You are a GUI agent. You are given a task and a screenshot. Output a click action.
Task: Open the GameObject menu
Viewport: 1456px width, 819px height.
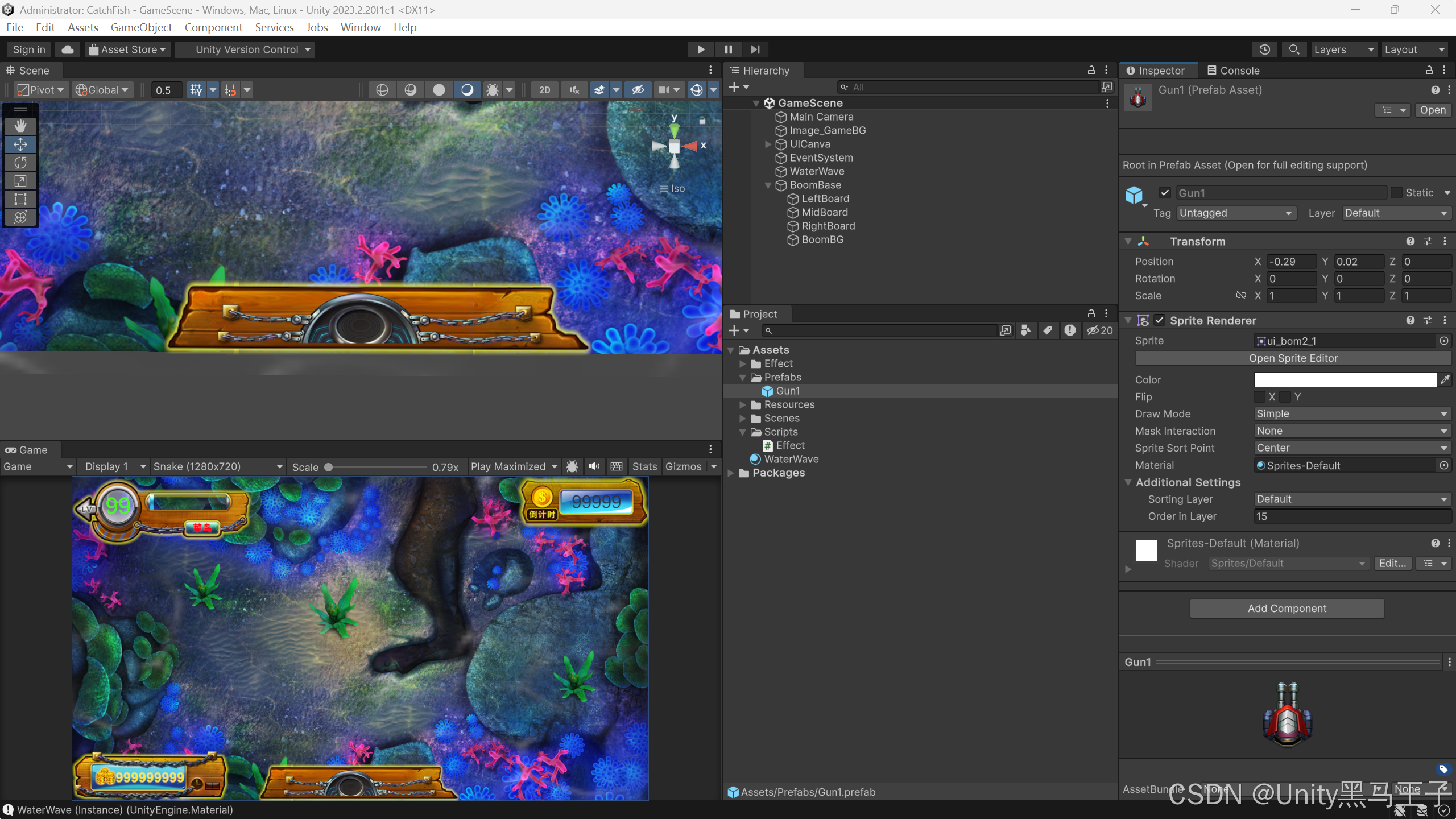141,27
